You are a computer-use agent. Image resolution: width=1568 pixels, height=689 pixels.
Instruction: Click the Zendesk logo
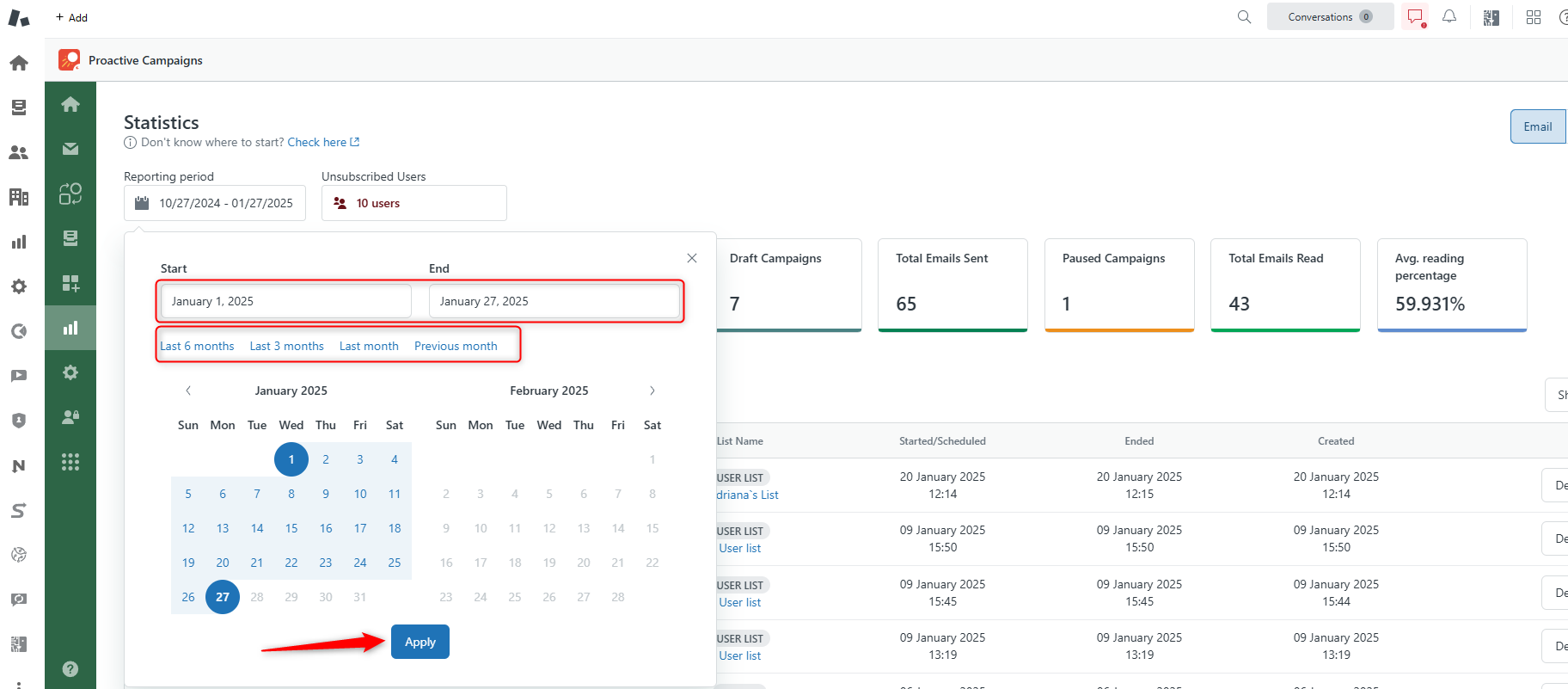click(19, 17)
